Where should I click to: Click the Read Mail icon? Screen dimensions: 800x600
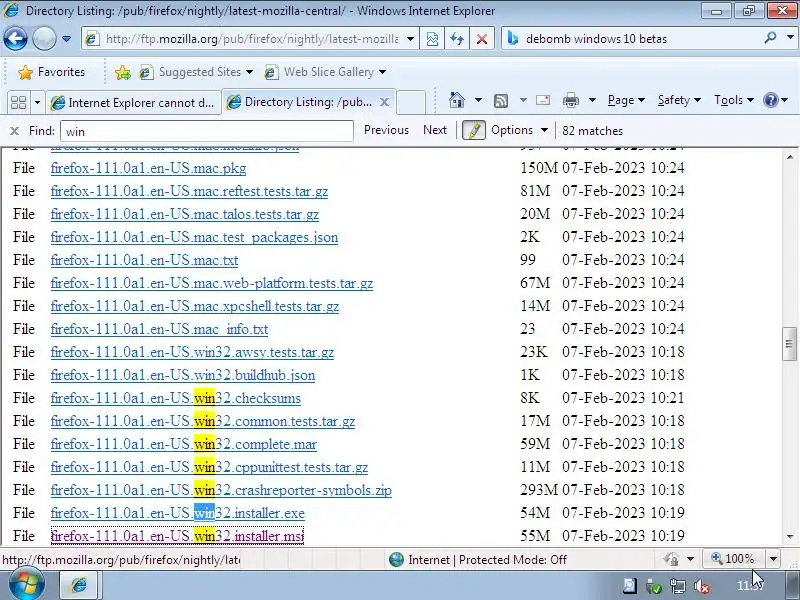point(543,100)
